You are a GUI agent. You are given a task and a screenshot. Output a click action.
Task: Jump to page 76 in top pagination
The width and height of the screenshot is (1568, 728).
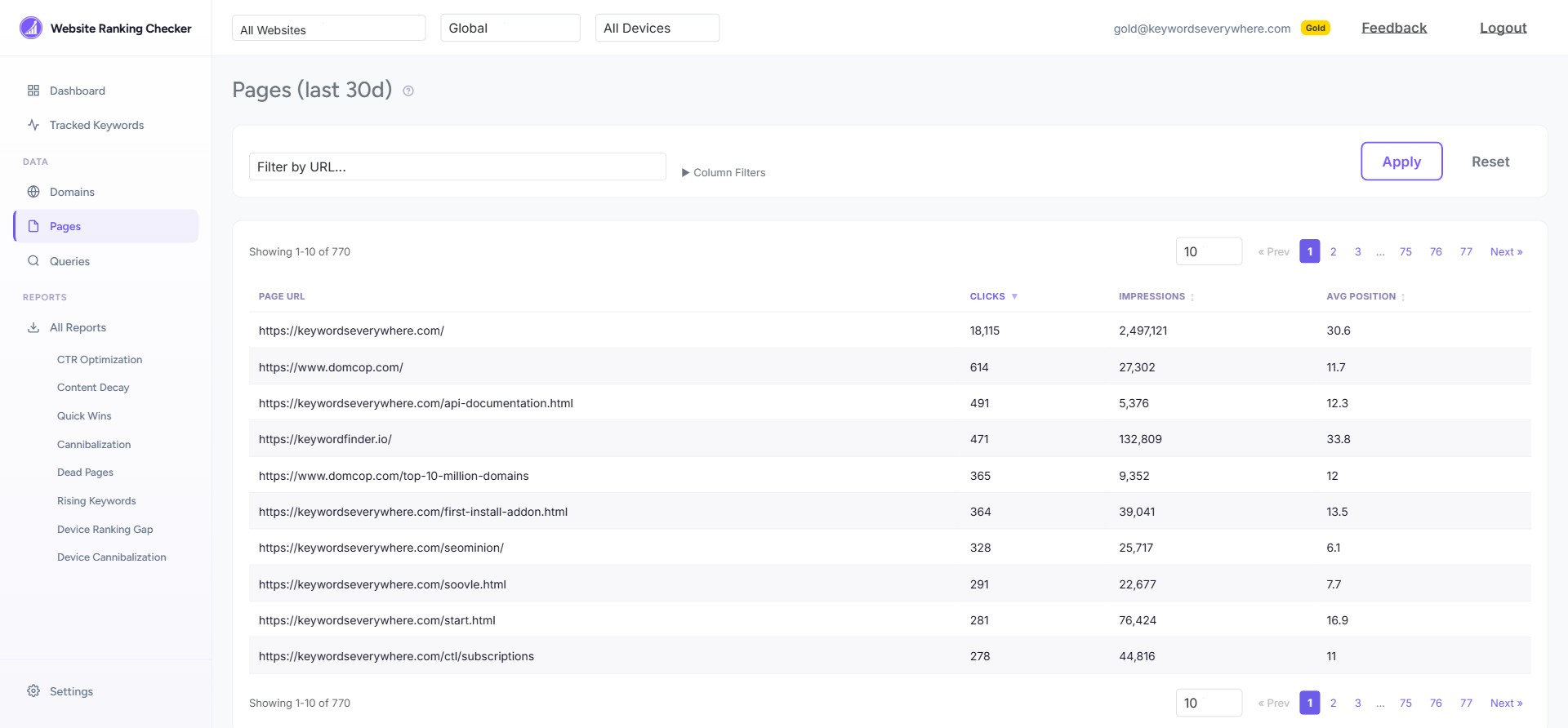click(x=1436, y=251)
